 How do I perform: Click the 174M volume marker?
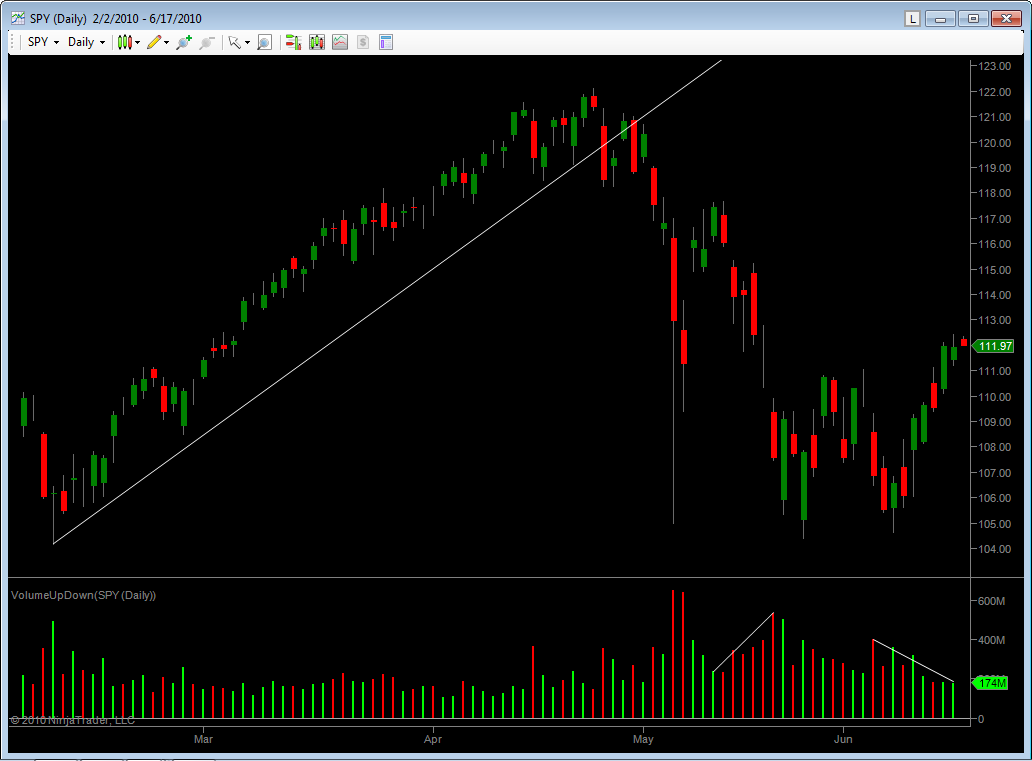click(991, 683)
